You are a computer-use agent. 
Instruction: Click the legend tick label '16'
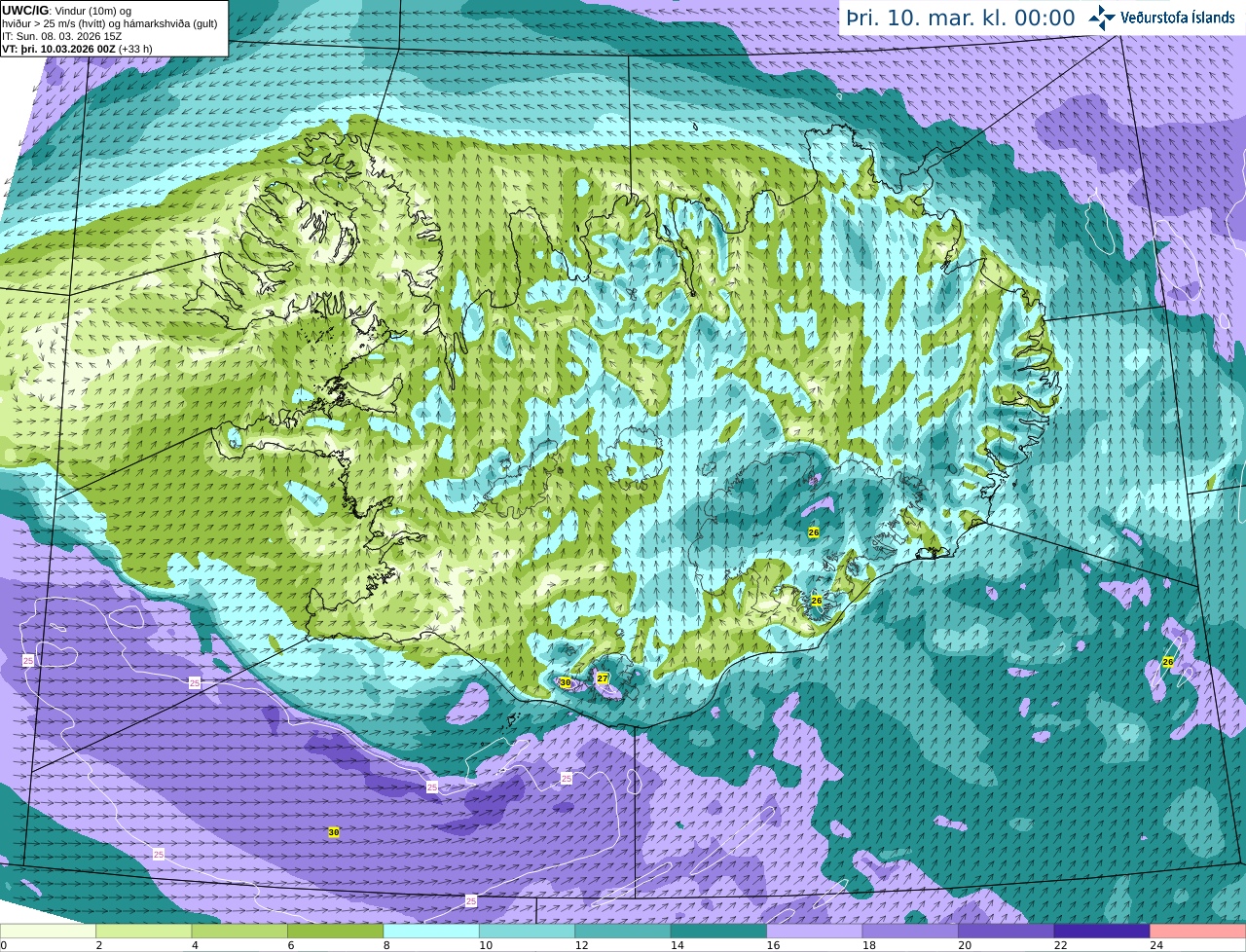tap(773, 945)
